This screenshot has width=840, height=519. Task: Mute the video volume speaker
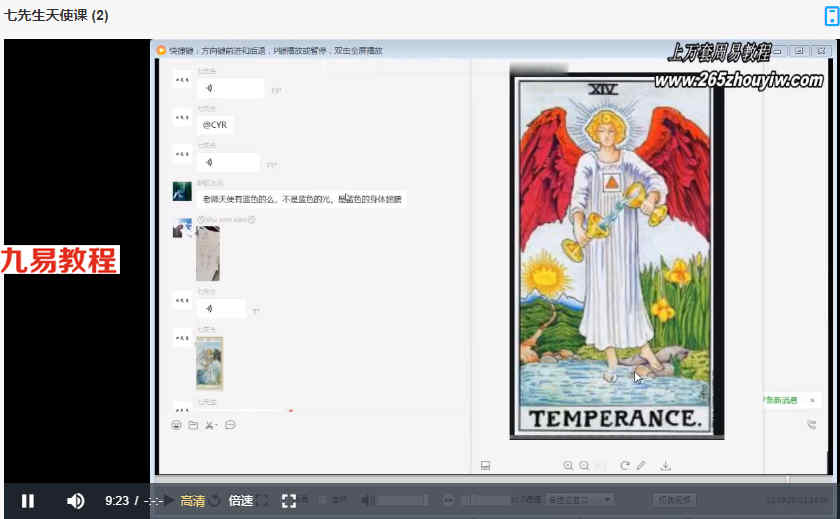coord(76,501)
